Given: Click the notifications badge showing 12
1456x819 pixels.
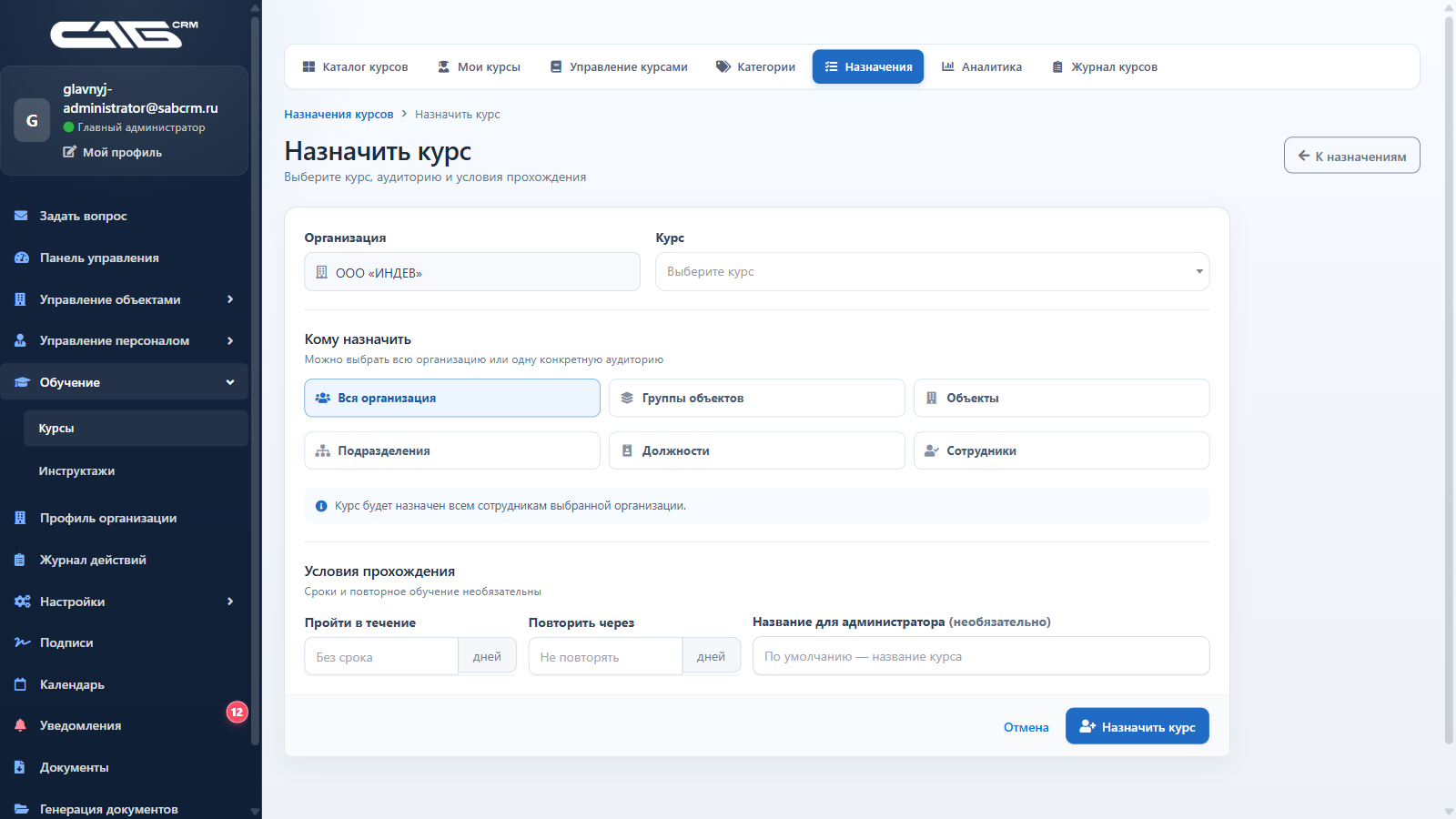Looking at the screenshot, I should click(237, 712).
